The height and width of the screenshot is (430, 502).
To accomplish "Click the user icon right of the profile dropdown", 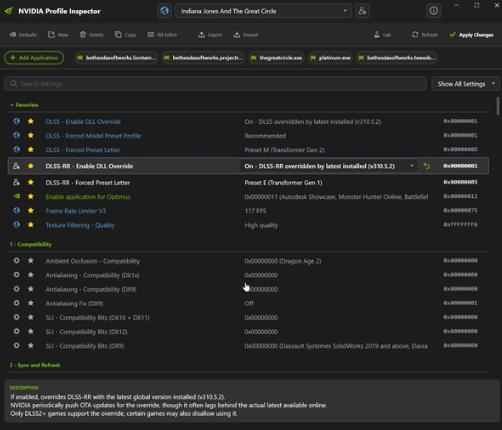I will point(362,11).
